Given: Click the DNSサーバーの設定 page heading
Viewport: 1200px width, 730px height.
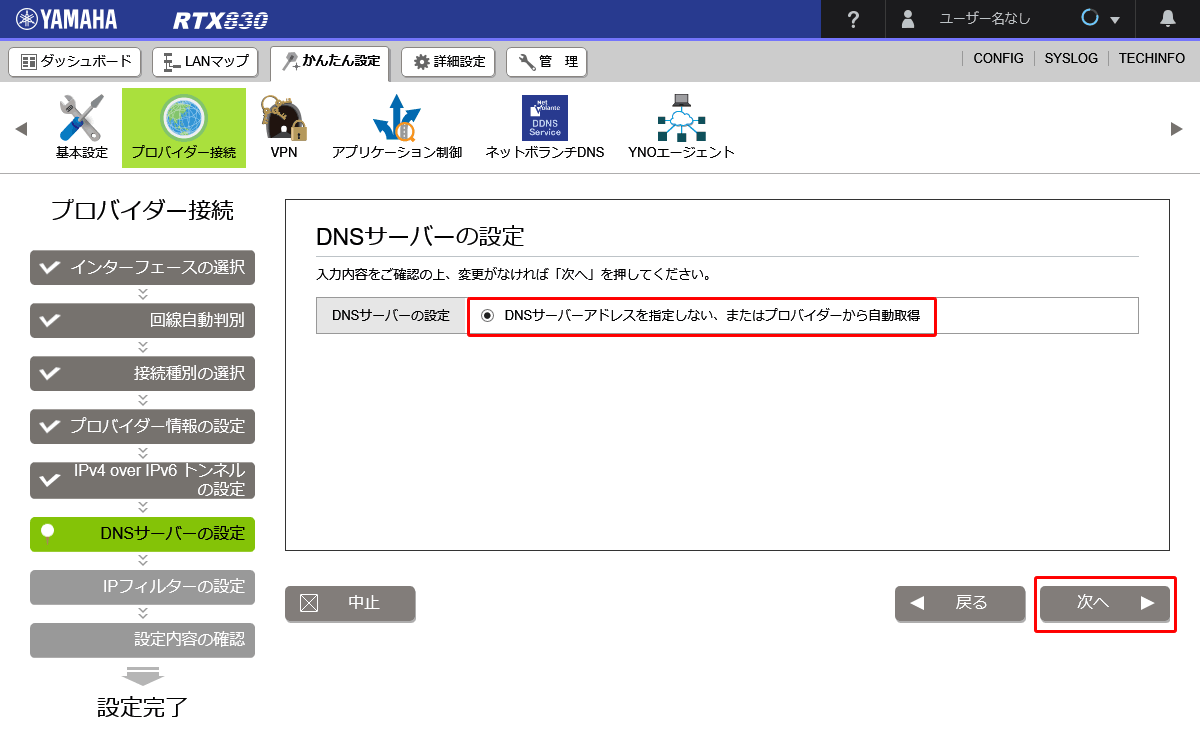Looking at the screenshot, I should click(420, 237).
